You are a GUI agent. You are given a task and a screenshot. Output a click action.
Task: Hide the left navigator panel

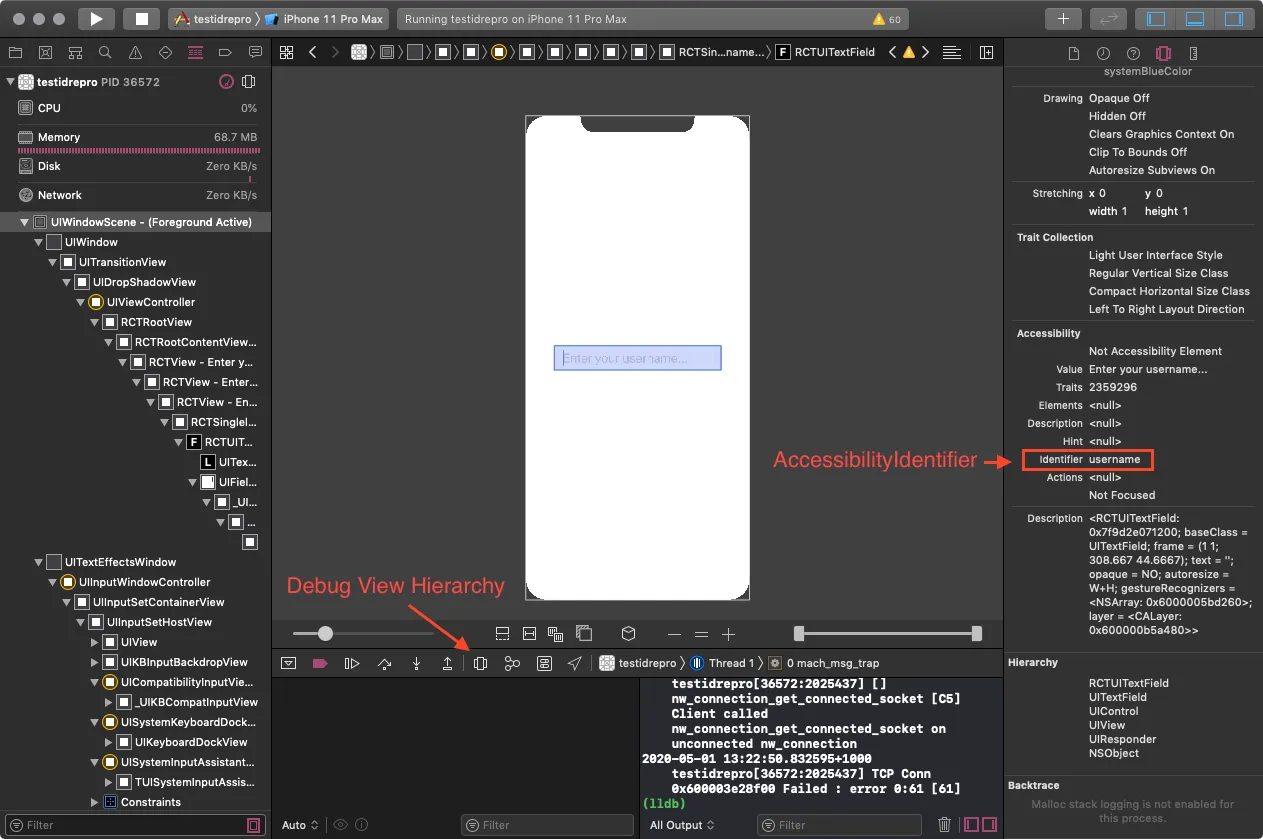point(1157,19)
